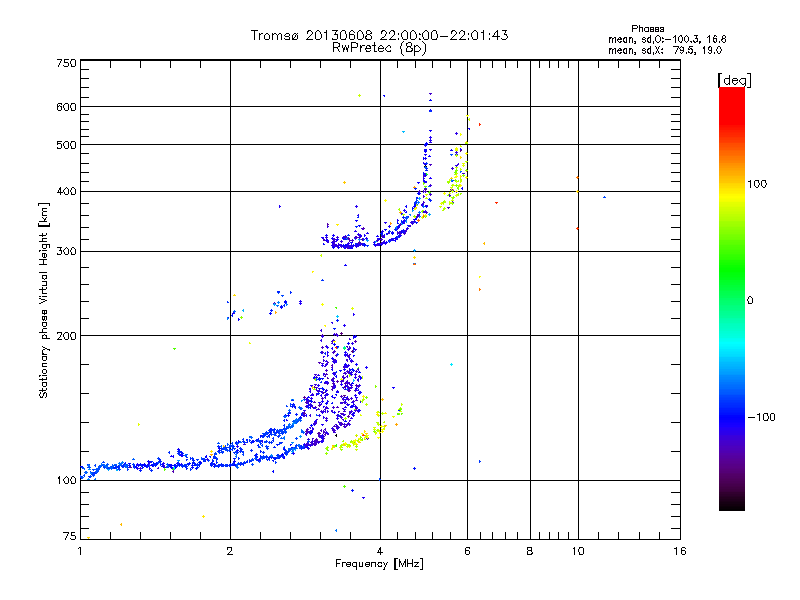The image size is (800, 600).
Task: Click the x-axis tick label '6'
Action: pos(467,551)
